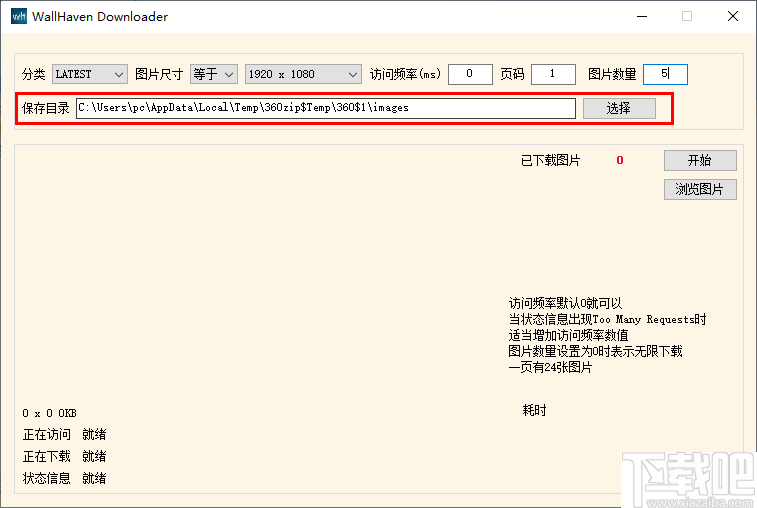Click the WallHaven Downloader title icon
This screenshot has height=508, width=757.
(19, 16)
